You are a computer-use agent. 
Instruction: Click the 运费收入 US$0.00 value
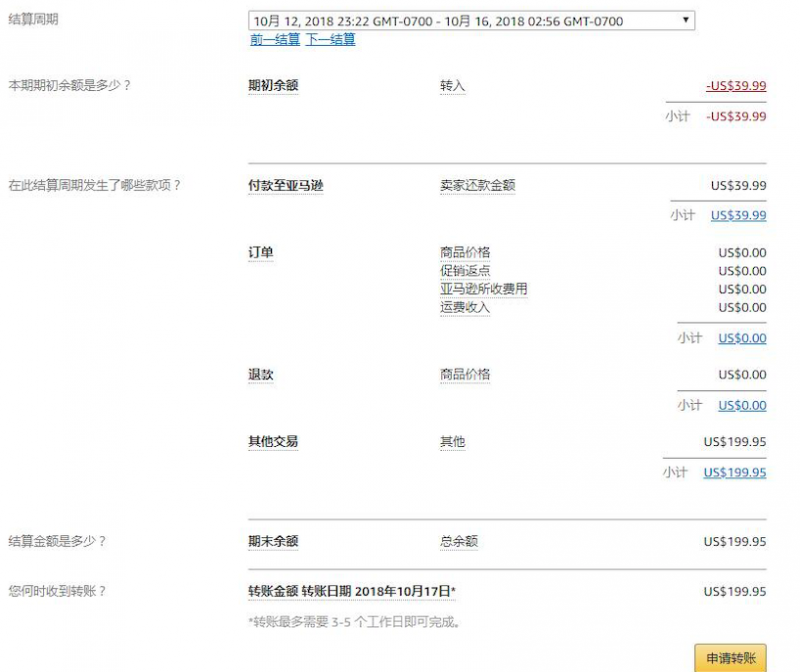tap(742, 308)
